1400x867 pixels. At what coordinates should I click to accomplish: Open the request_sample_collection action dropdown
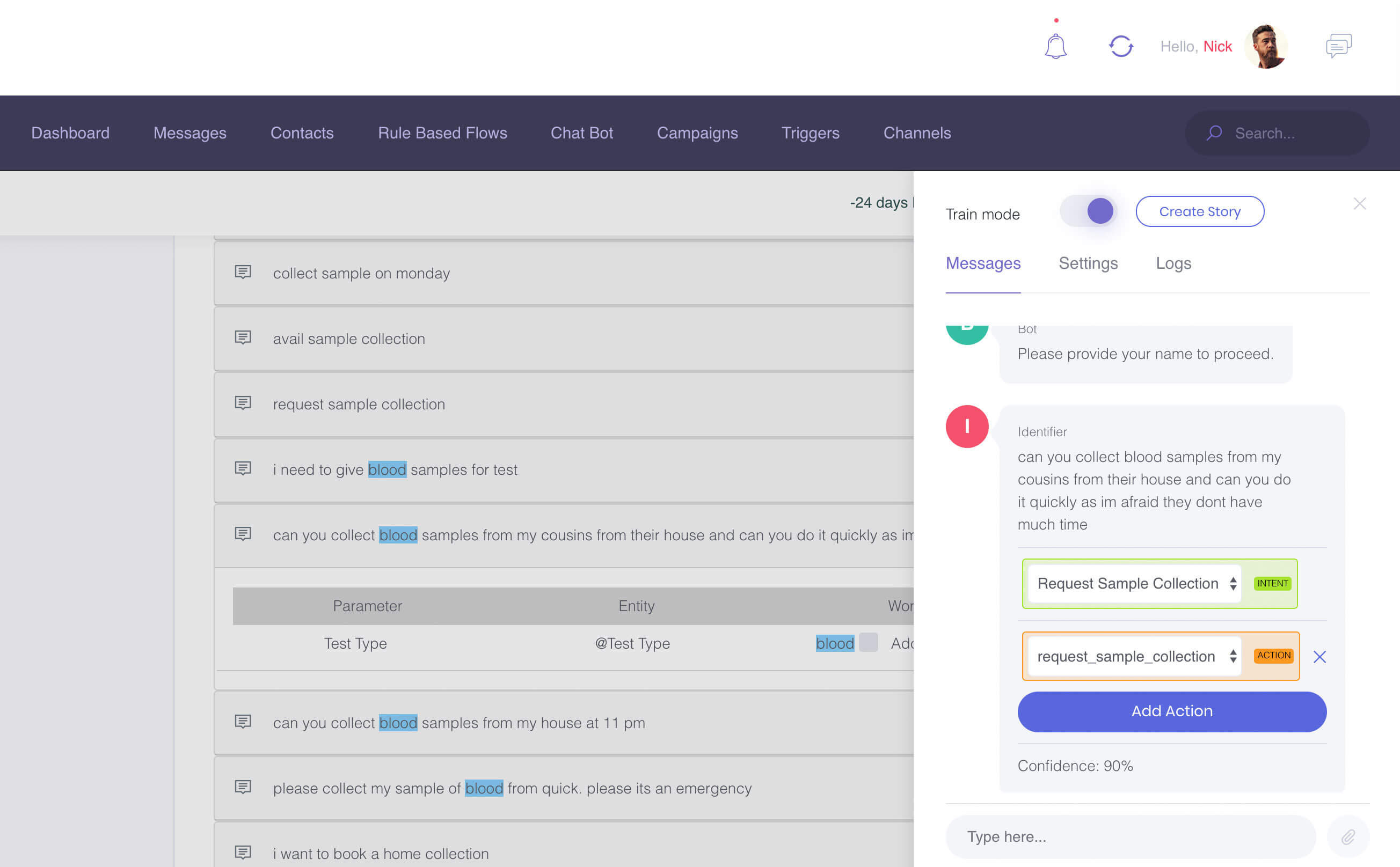click(x=1134, y=657)
